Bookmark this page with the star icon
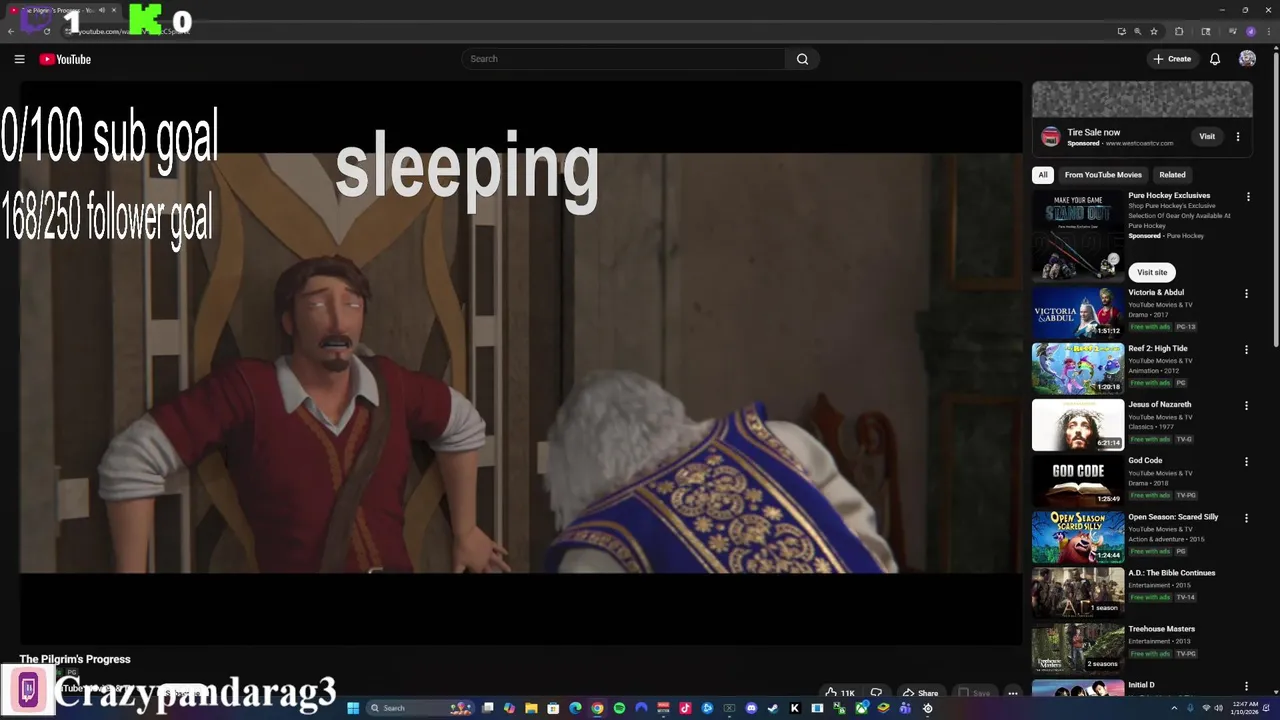This screenshot has height=720, width=1280. click(x=1154, y=31)
